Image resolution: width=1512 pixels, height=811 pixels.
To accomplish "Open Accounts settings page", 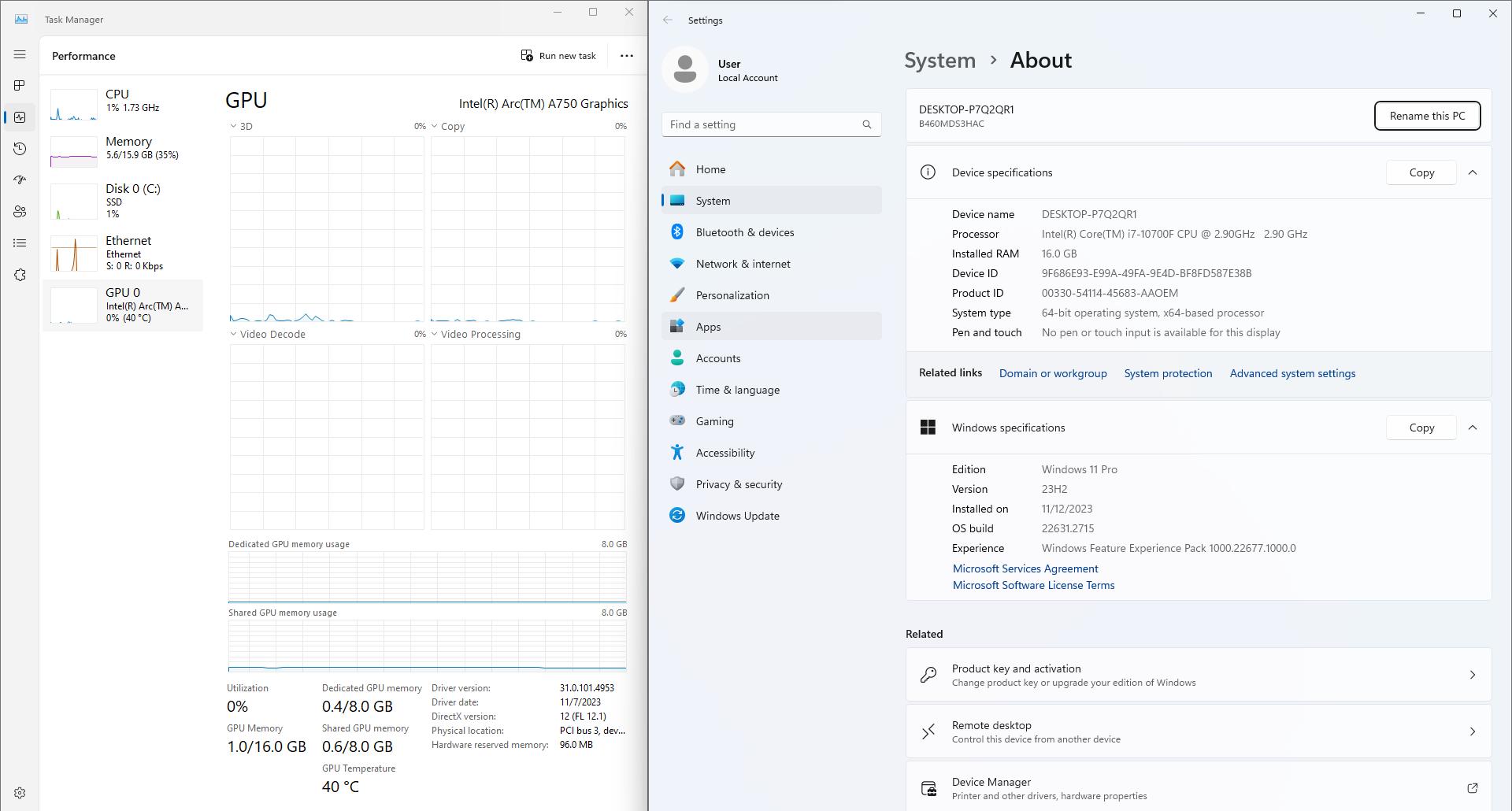I will (x=771, y=358).
